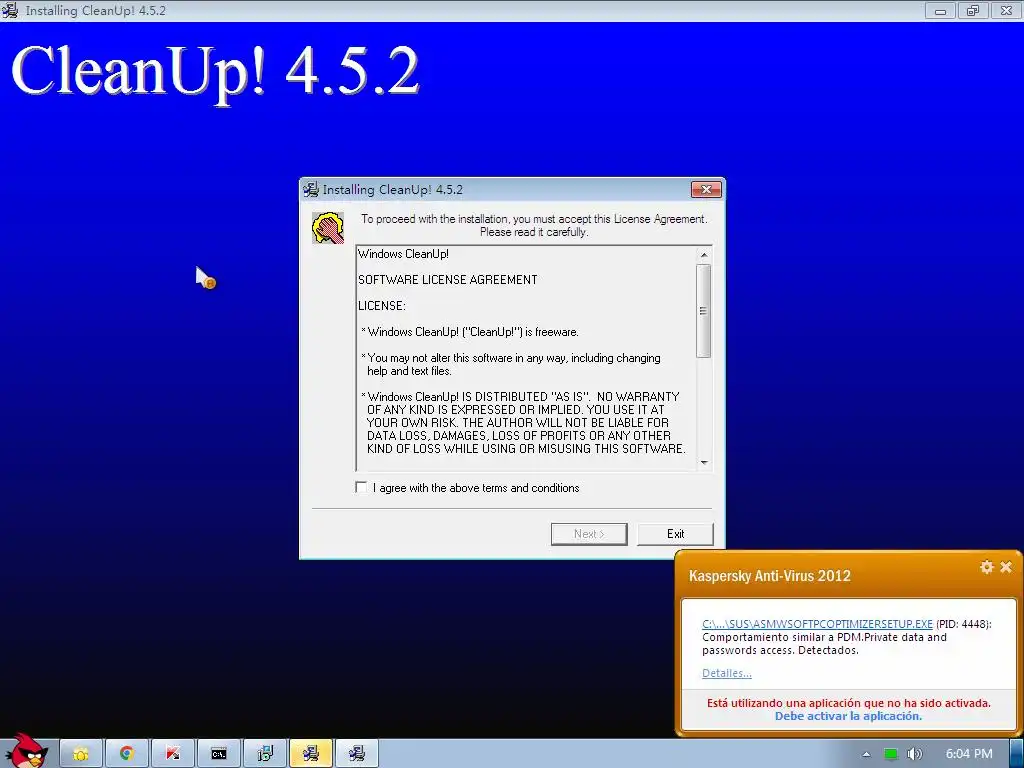1024x768 pixels.
Task: Click the Debe activar la aplicación link
Action: tap(848, 716)
